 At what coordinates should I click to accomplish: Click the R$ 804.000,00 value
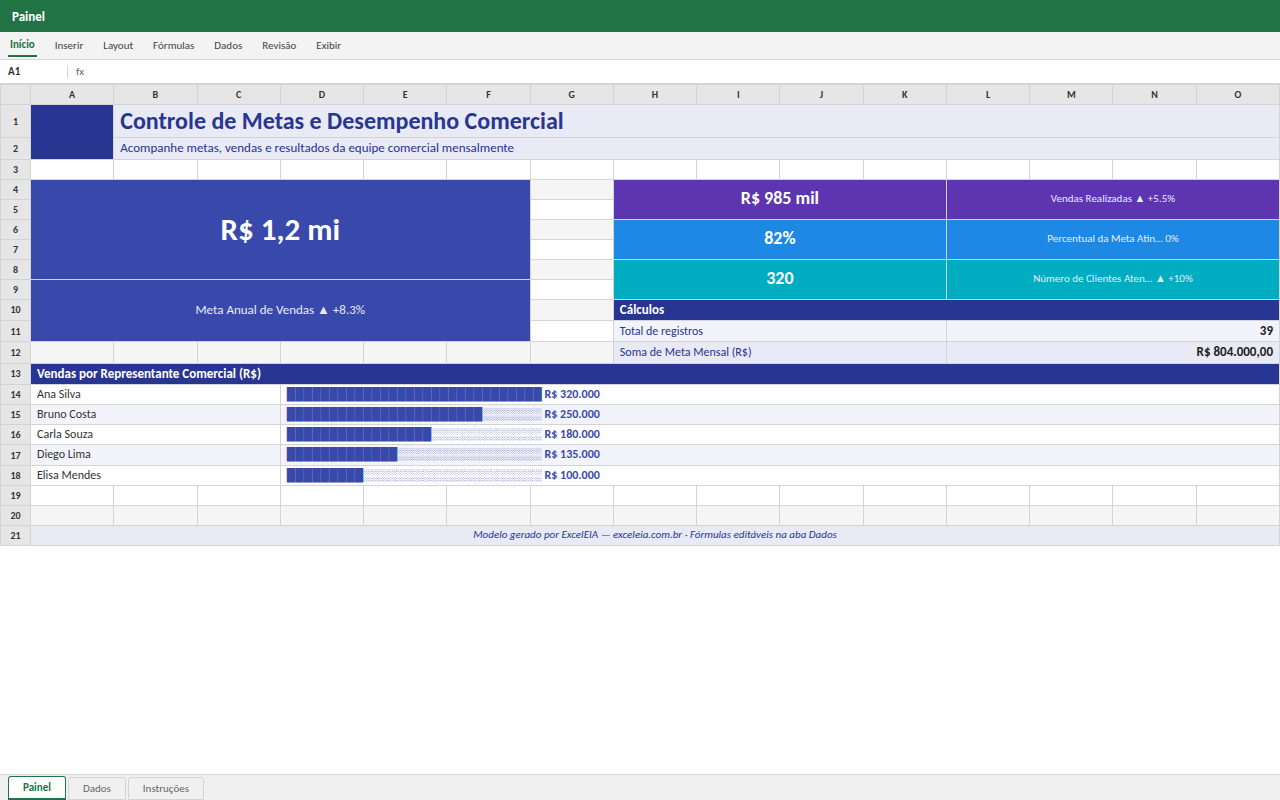pos(1113,352)
